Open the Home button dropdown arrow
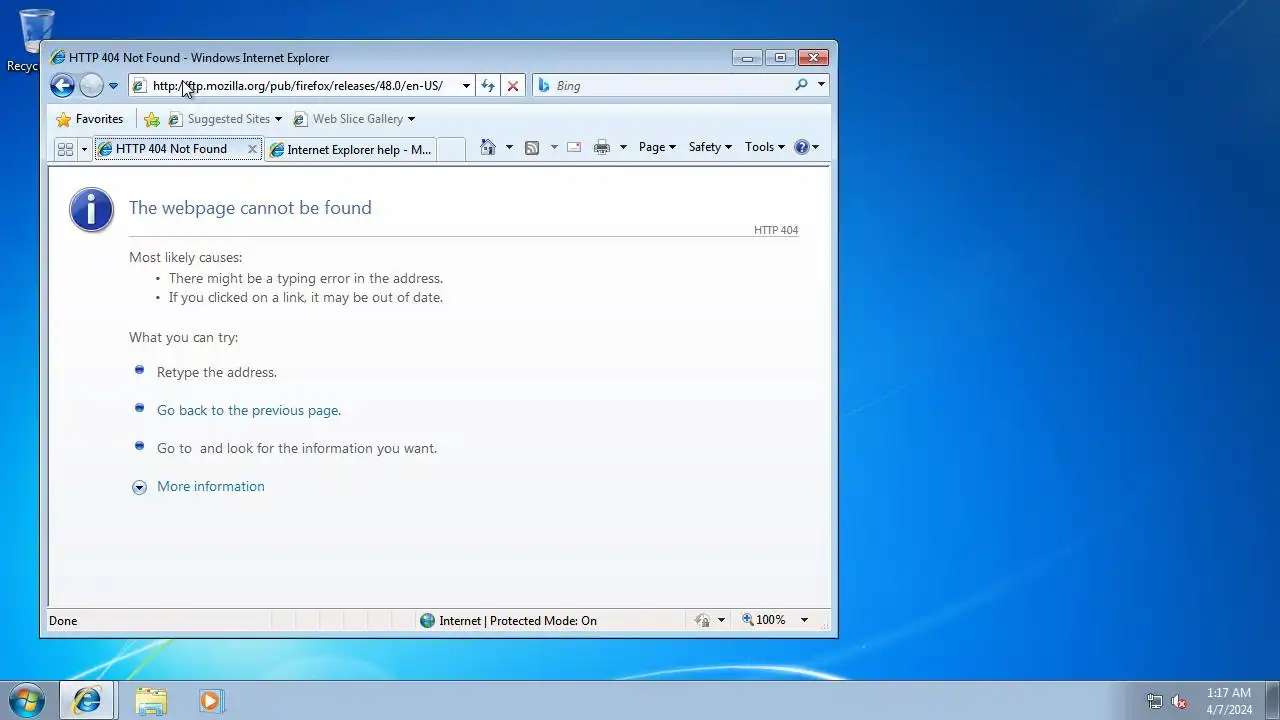 point(509,147)
